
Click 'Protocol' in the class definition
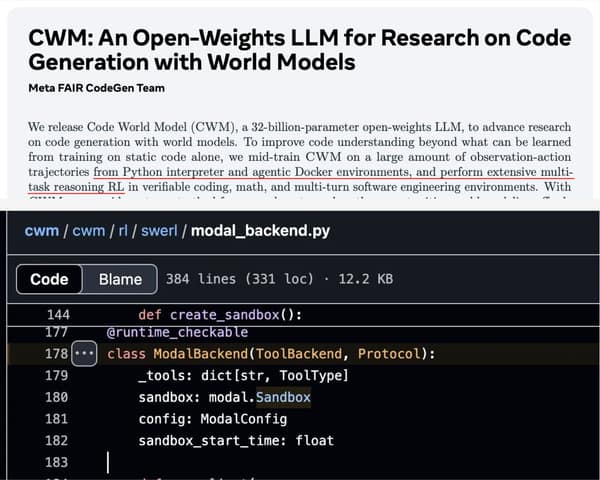(x=389, y=354)
